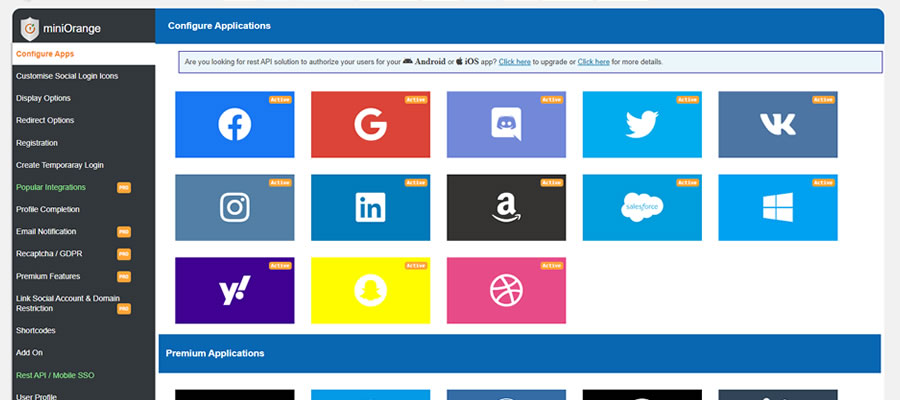Click the Active badge on Twitter tile

688,100
